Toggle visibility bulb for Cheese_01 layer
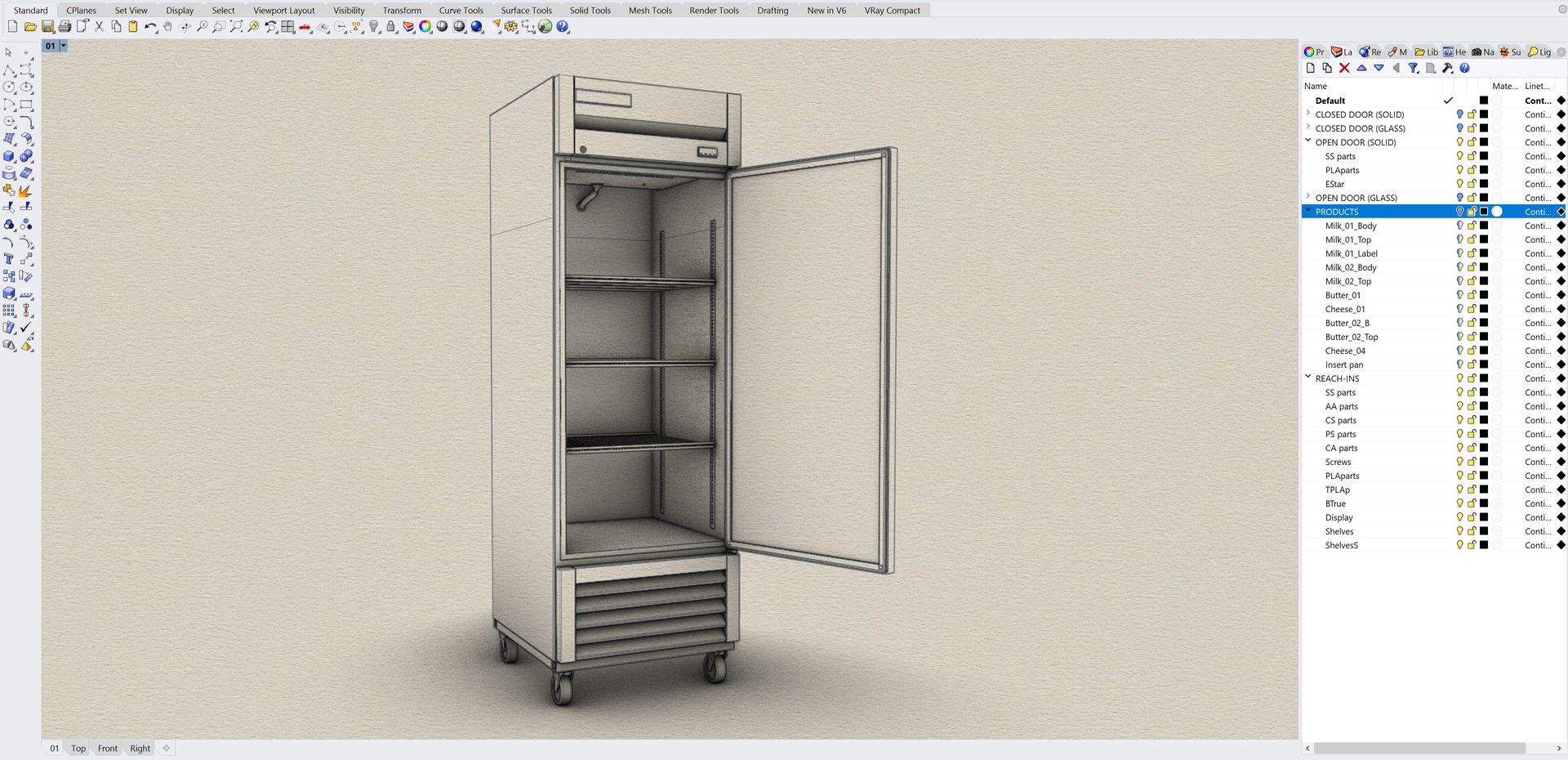Screen dimensions: 1568x760 point(1460,309)
